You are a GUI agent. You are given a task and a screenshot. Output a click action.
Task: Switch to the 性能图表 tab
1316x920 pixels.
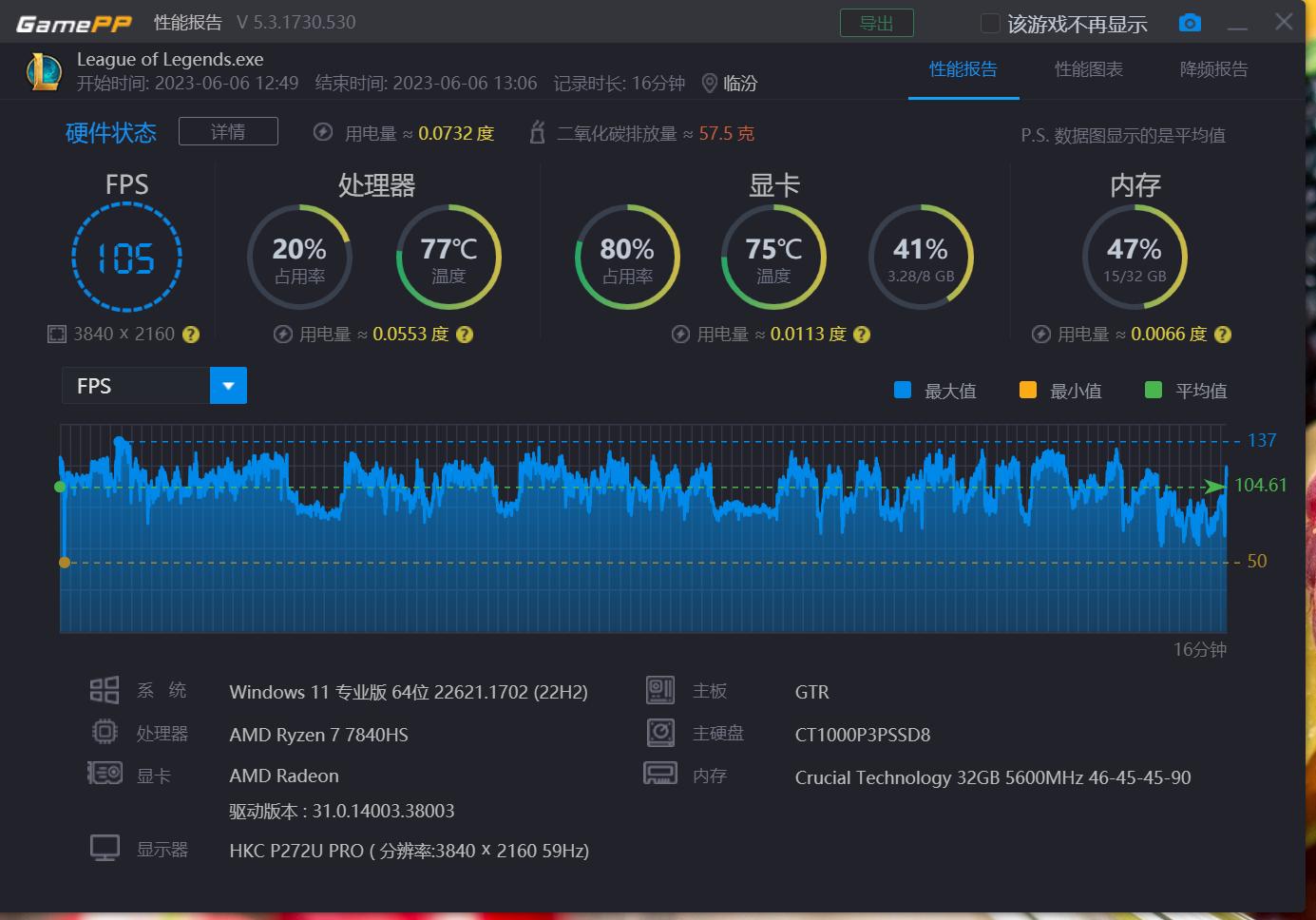[x=1088, y=68]
